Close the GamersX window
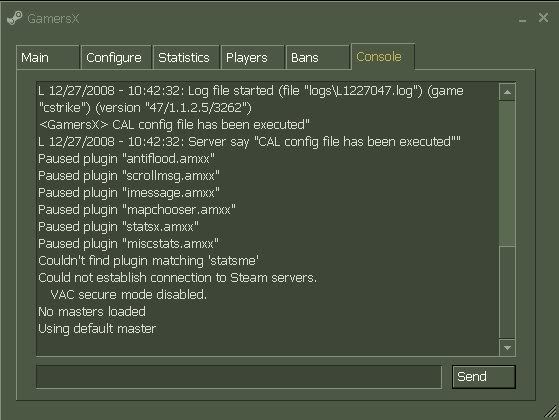This screenshot has height=420, width=559. pyautogui.click(x=543, y=17)
